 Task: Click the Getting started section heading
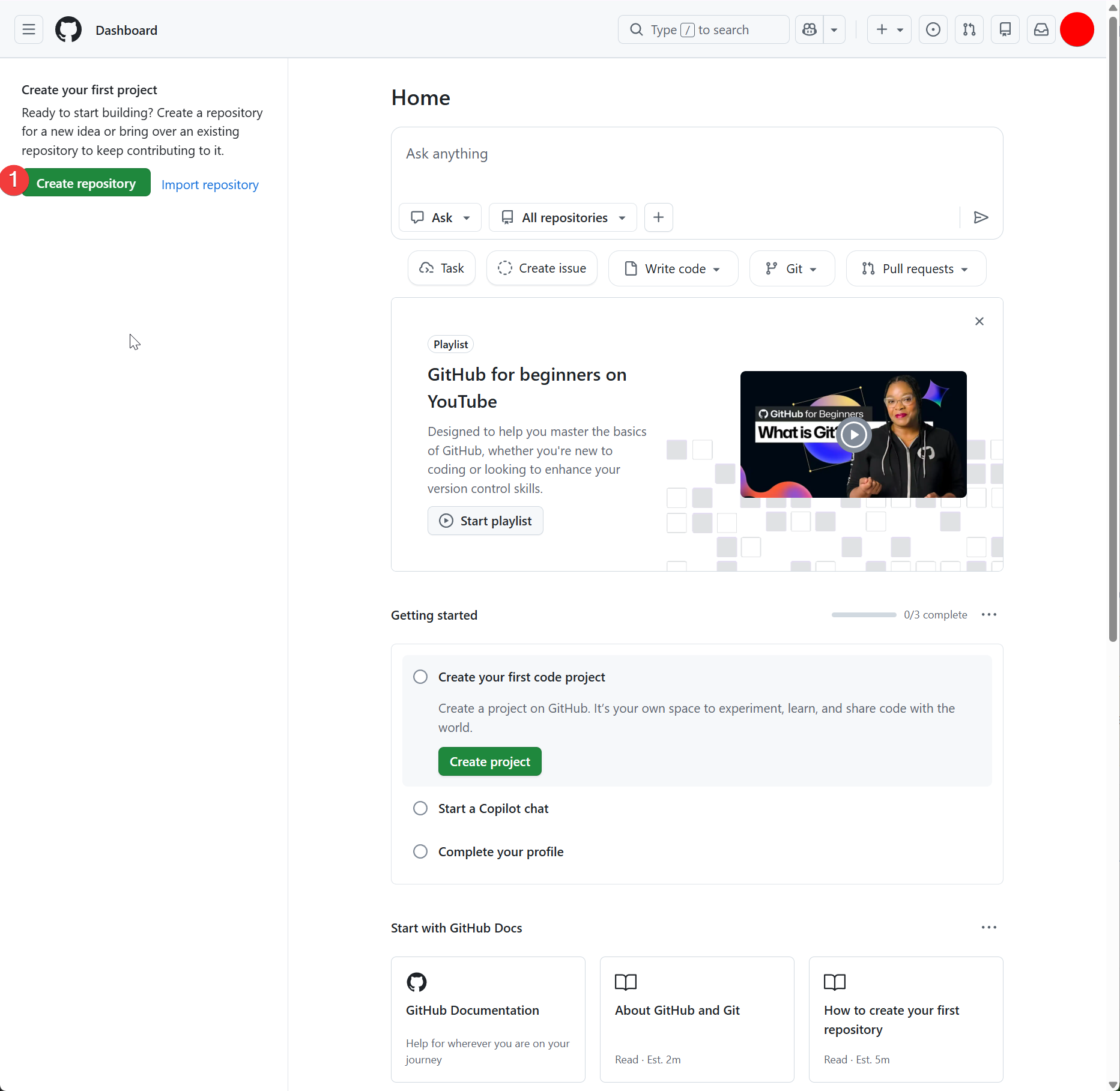(x=434, y=615)
